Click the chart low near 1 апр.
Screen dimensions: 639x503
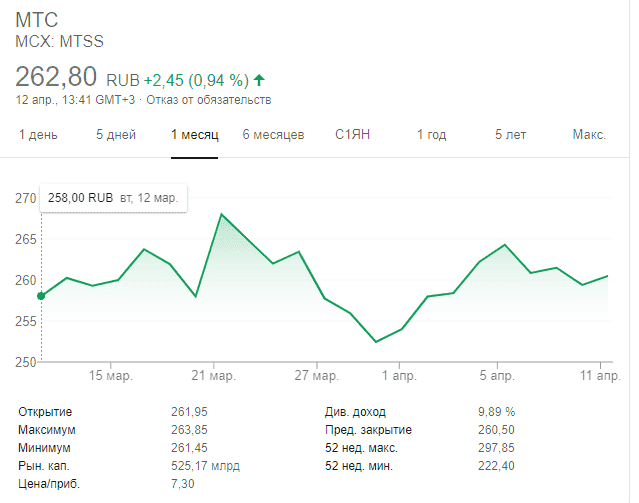point(376,342)
